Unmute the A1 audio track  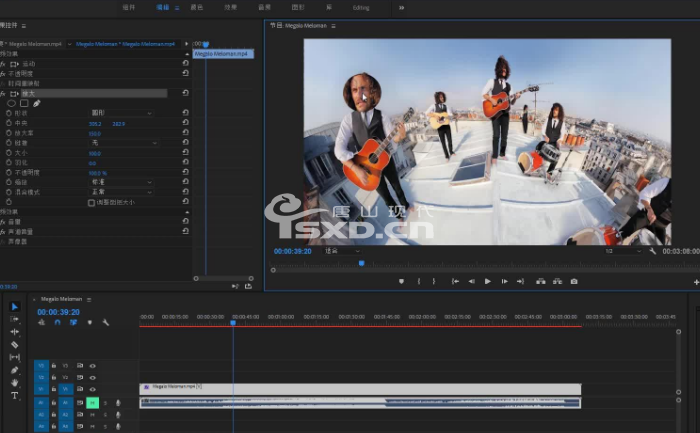click(x=92, y=403)
